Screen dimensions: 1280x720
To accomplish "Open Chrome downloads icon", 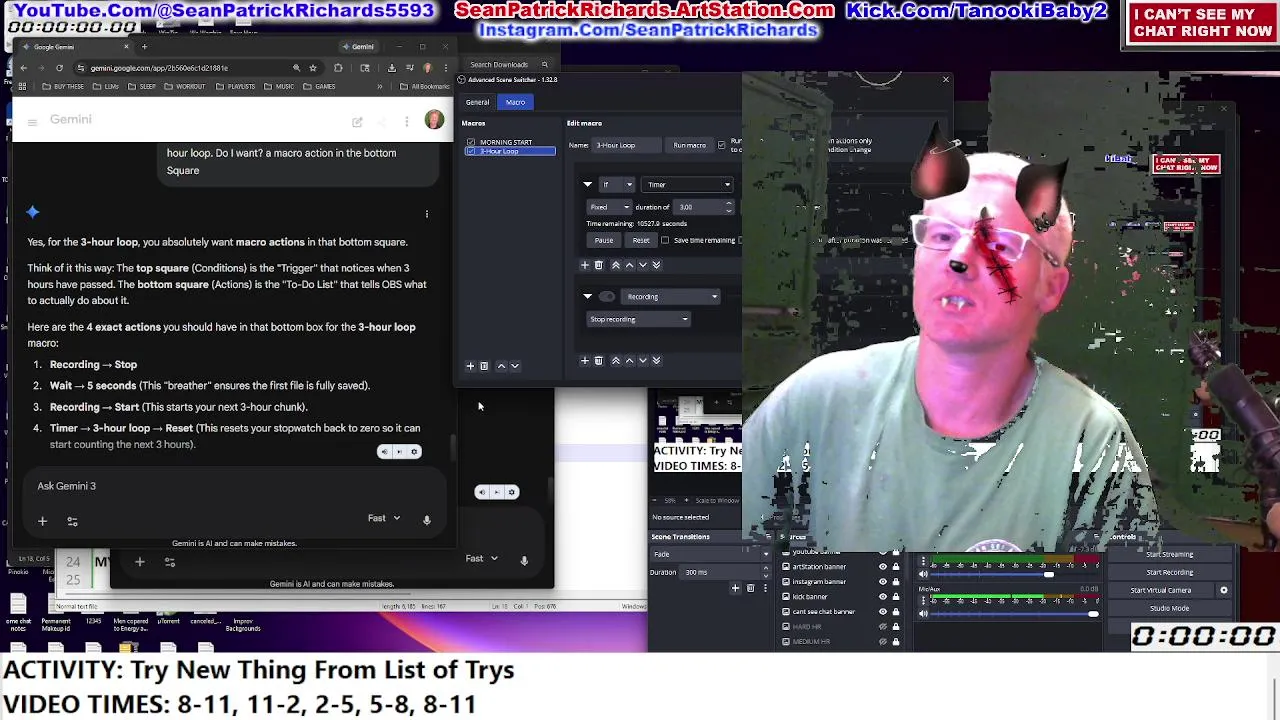I will tap(391, 68).
